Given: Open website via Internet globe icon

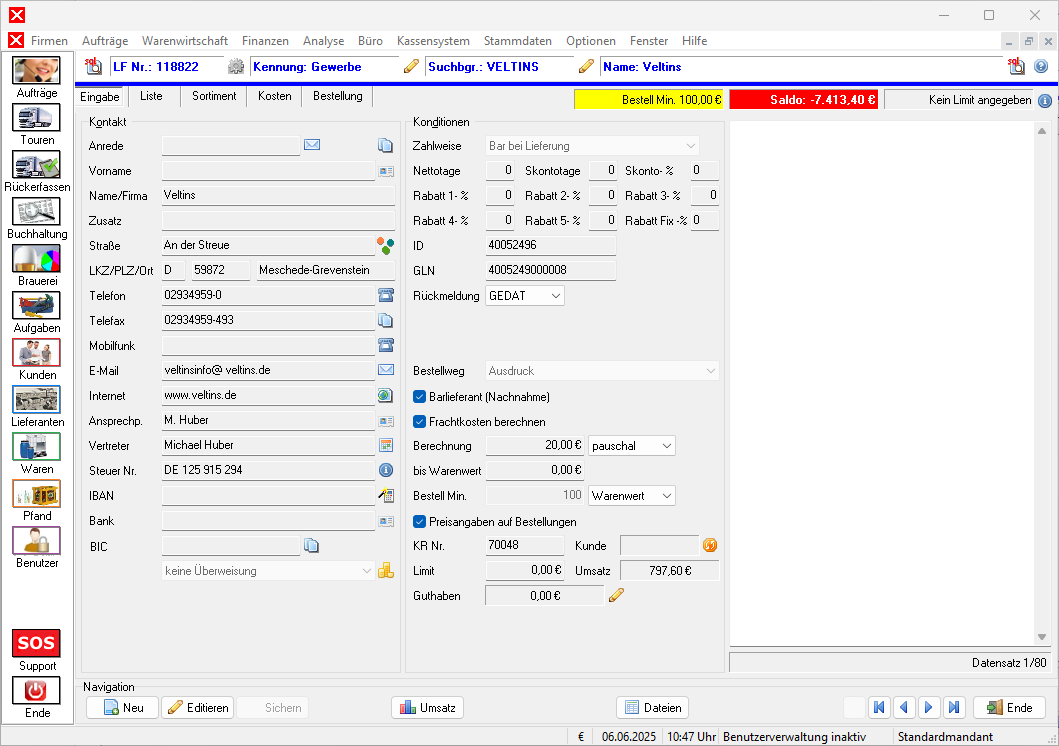Looking at the screenshot, I should click(385, 395).
